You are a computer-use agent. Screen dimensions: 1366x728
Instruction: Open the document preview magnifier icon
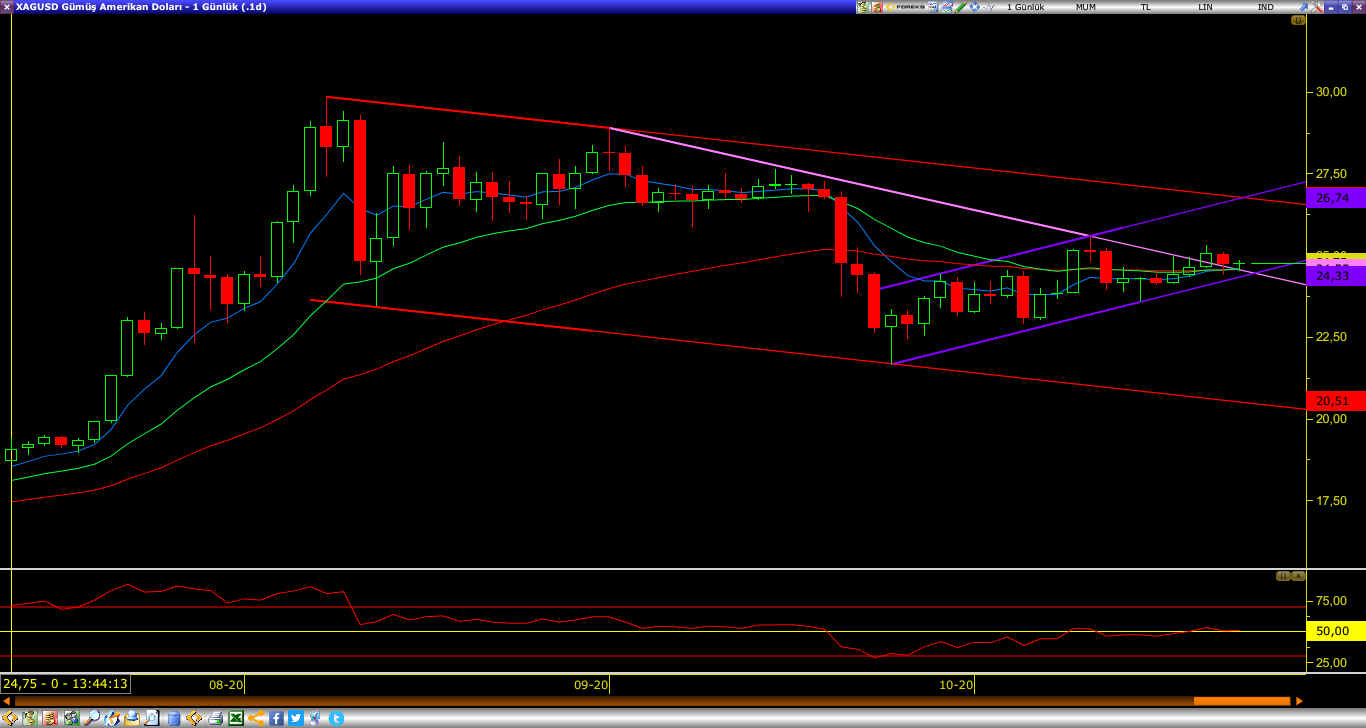click(152, 718)
